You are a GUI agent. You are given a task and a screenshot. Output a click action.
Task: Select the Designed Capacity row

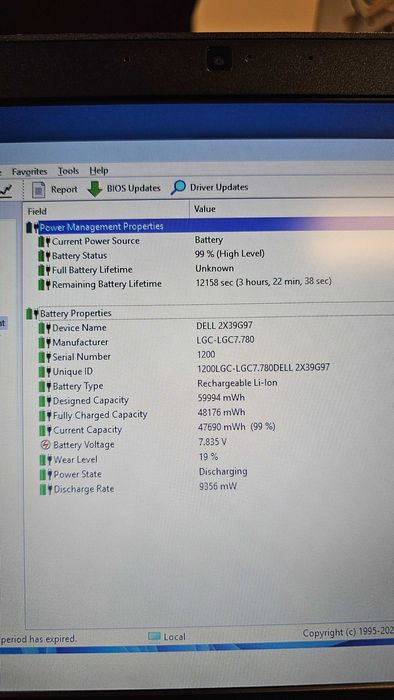(x=210, y=400)
